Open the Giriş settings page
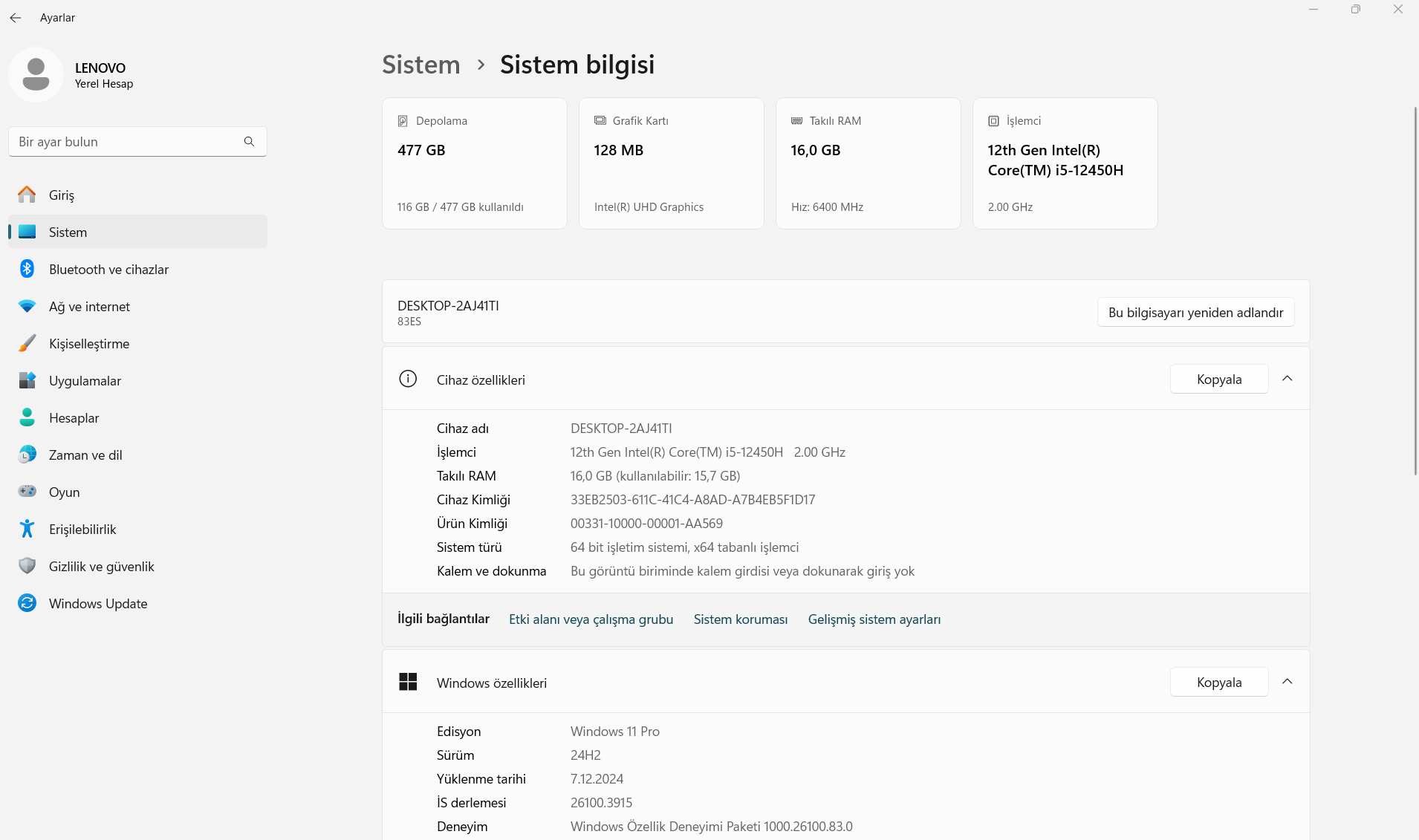The width and height of the screenshot is (1419, 840). coord(137,195)
